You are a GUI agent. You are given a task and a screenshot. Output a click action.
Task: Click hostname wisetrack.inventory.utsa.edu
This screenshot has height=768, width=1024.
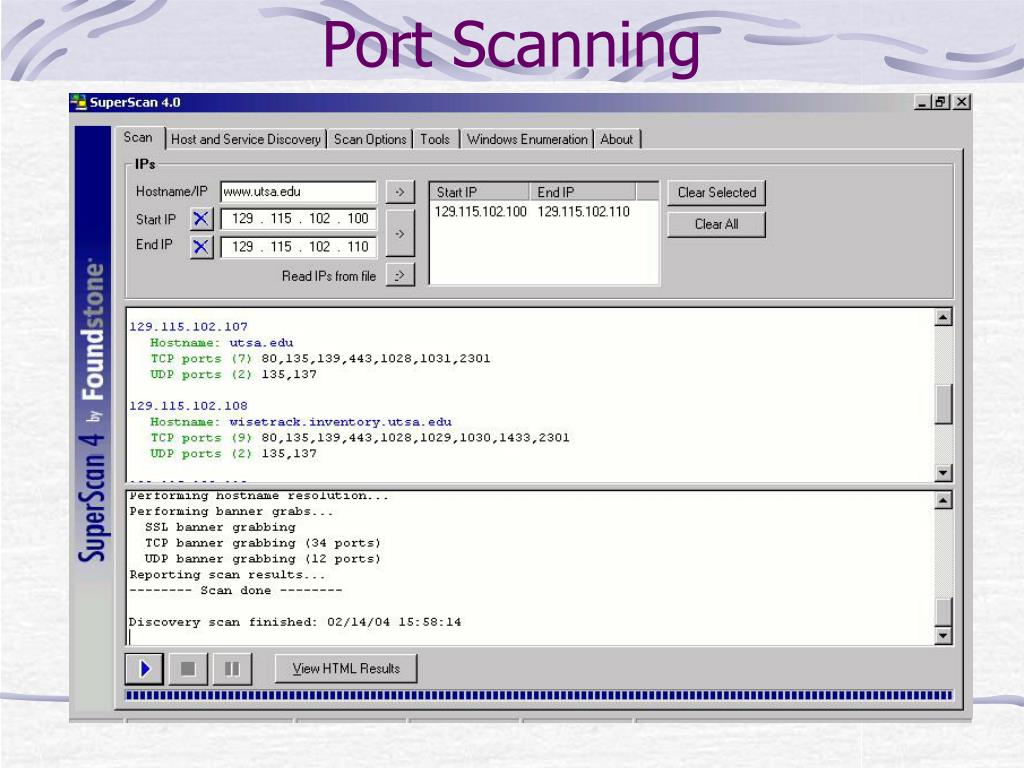click(340, 422)
